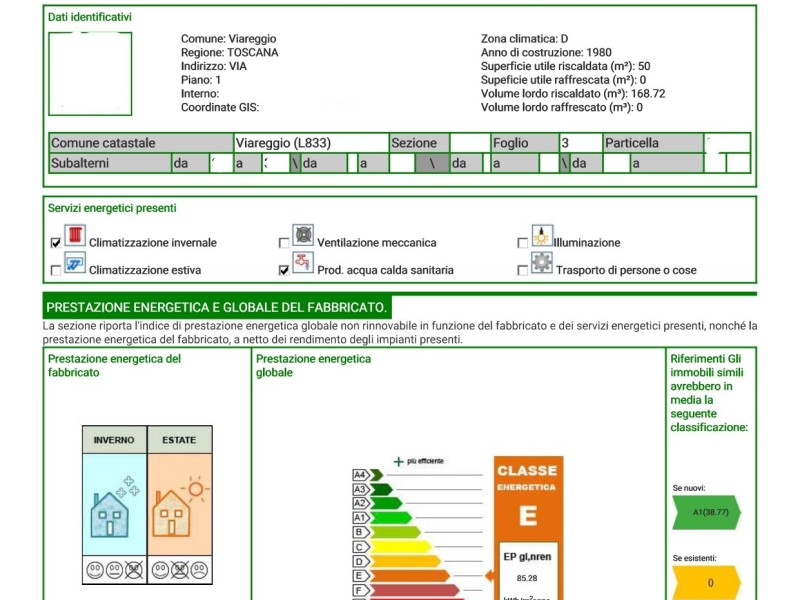The image size is (800, 600).
Task: Click the mechanical ventilation fan icon
Action: point(303,235)
